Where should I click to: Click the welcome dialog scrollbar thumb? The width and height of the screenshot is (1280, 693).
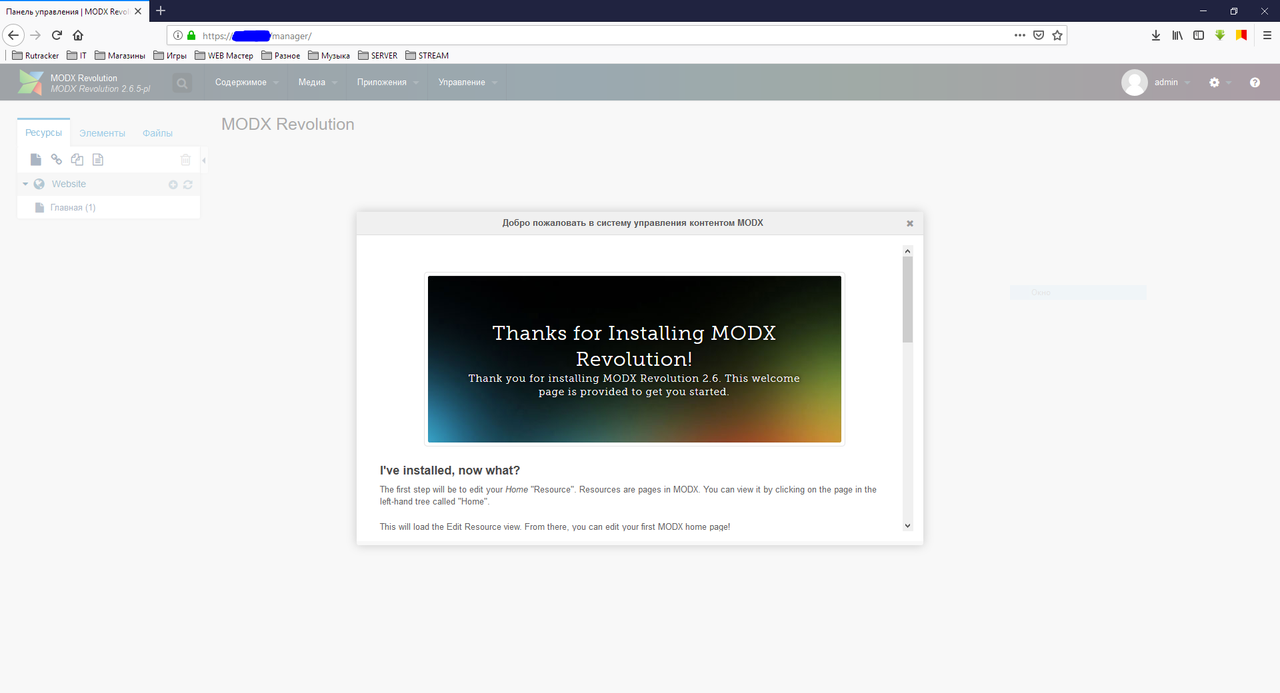tap(908, 300)
